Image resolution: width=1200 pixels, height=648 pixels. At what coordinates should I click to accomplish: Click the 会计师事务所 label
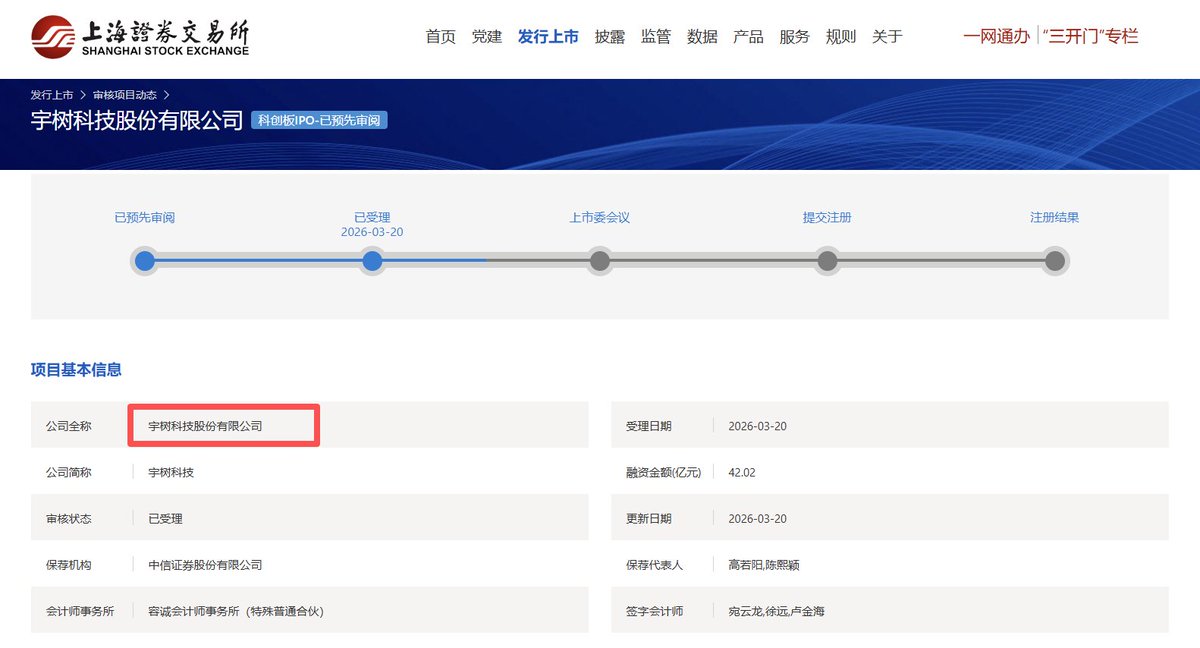pos(80,611)
